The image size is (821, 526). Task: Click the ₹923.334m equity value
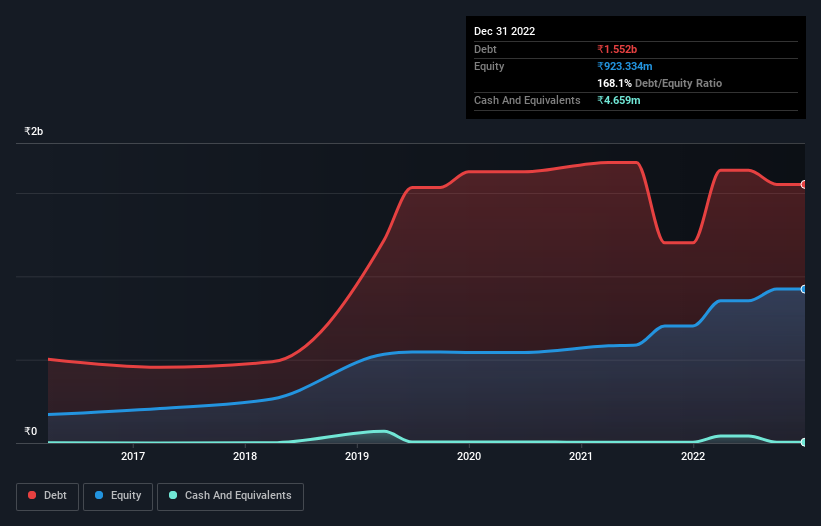tap(625, 66)
